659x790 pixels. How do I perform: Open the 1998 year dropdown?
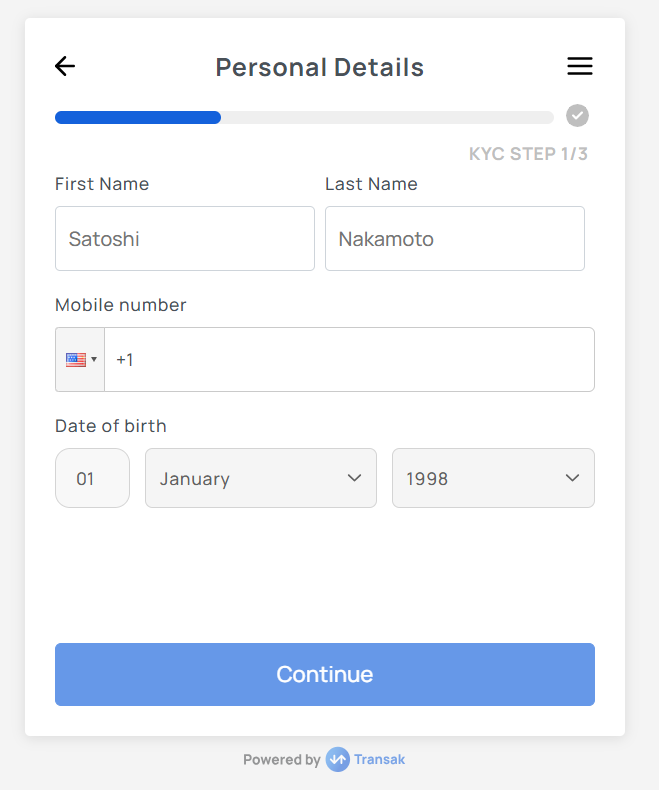click(x=493, y=478)
